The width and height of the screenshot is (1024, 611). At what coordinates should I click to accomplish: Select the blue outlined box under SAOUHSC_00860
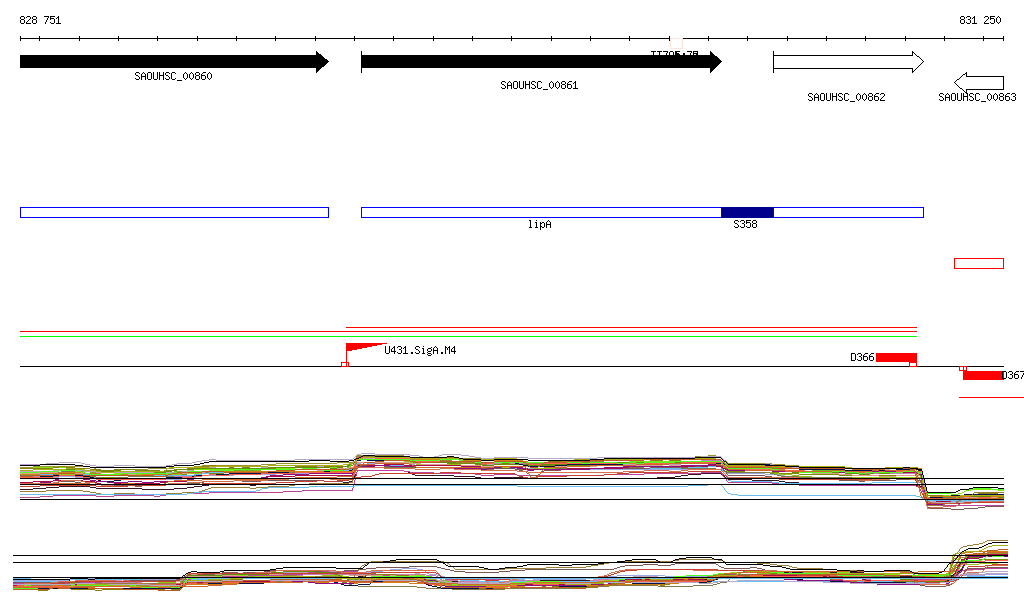pyautogui.click(x=174, y=212)
